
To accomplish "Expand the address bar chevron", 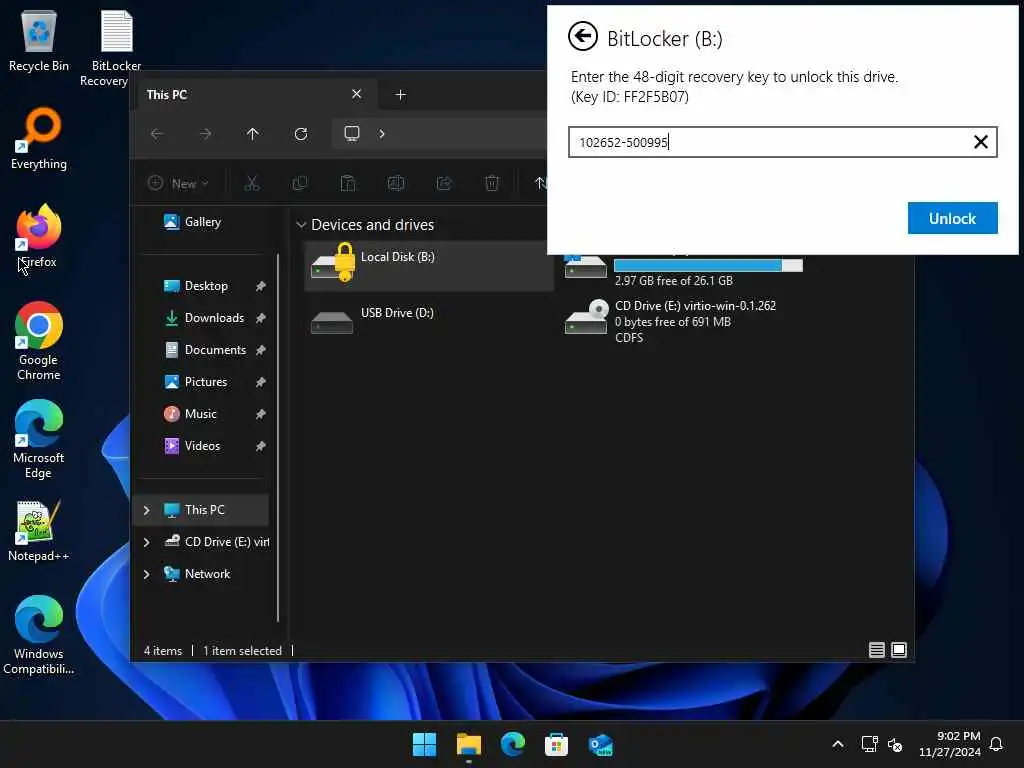I will tap(381, 134).
